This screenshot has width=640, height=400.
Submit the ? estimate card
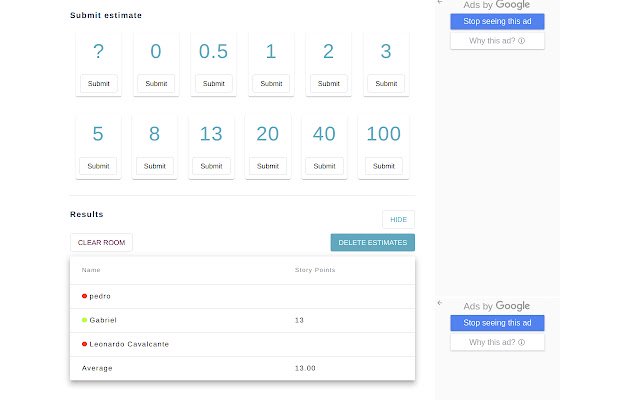98,84
